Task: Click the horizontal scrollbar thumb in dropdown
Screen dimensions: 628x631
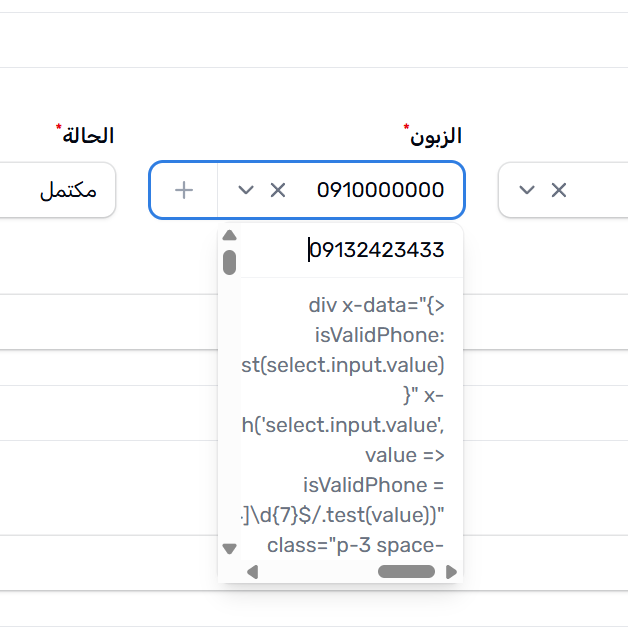Action: coord(406,572)
